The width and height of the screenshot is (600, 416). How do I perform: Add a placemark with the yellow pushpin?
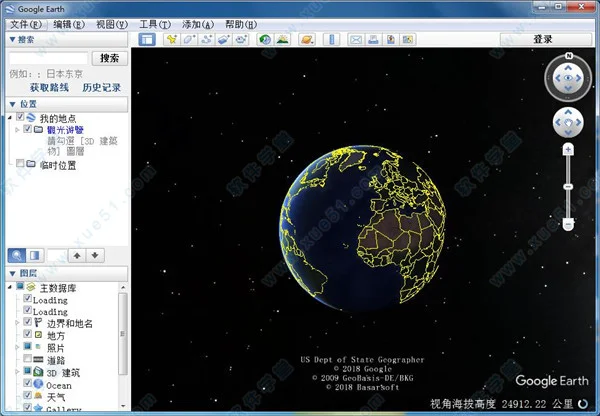171,39
